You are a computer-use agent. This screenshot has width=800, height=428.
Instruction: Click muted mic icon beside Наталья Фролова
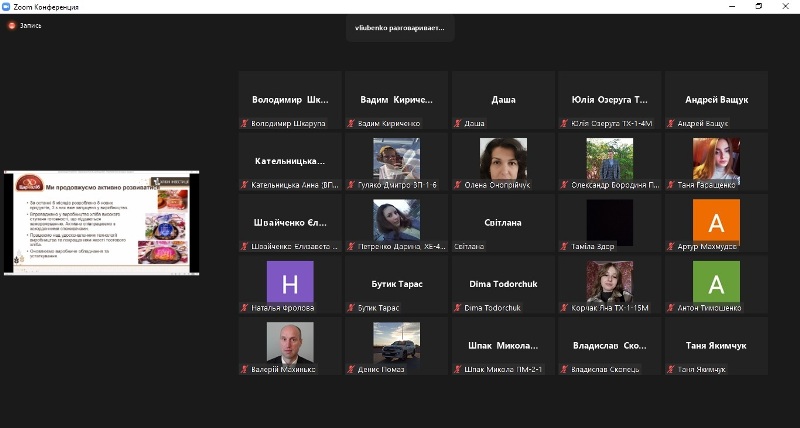click(245, 308)
